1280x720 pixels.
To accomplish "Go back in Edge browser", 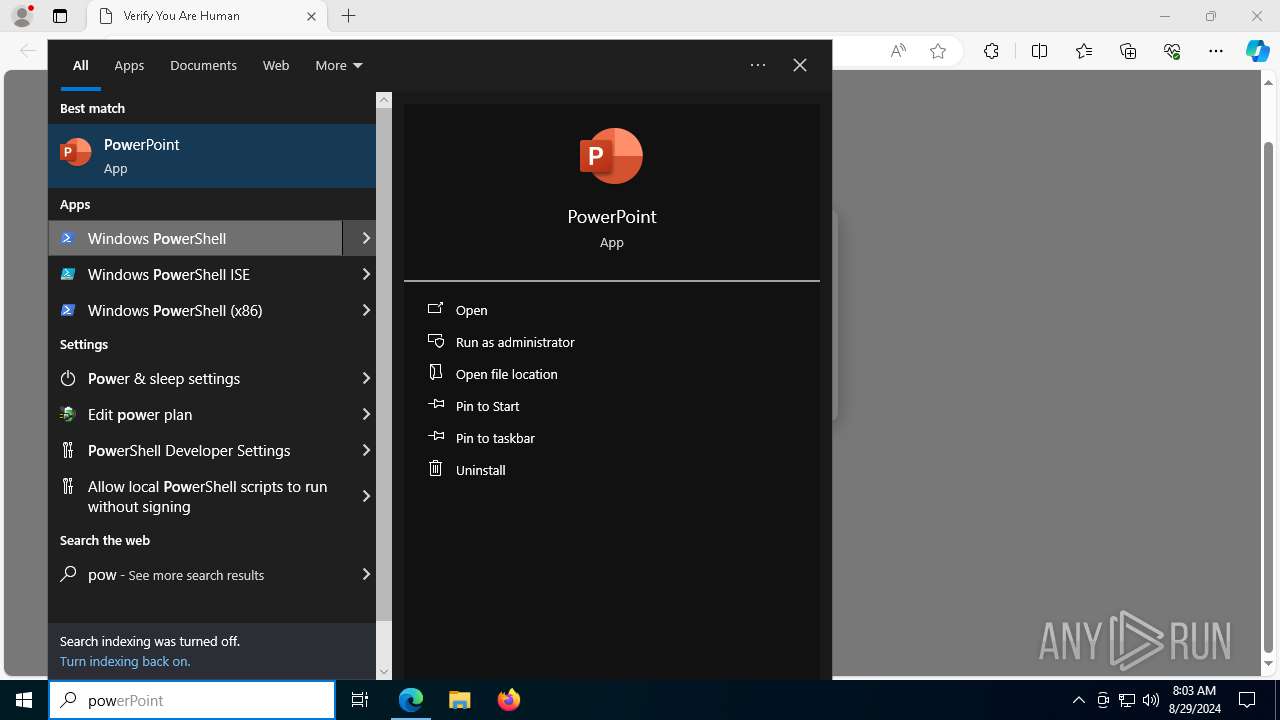I will 28,51.
